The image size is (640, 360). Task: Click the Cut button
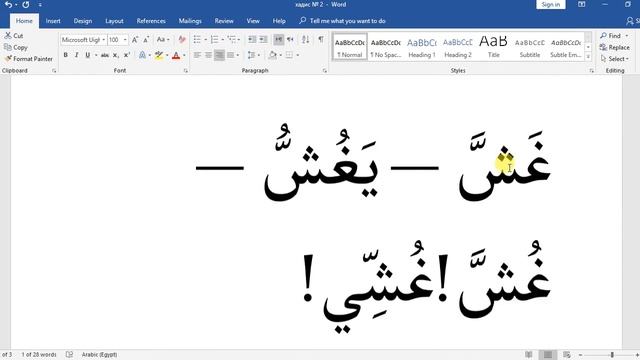(x=14, y=36)
